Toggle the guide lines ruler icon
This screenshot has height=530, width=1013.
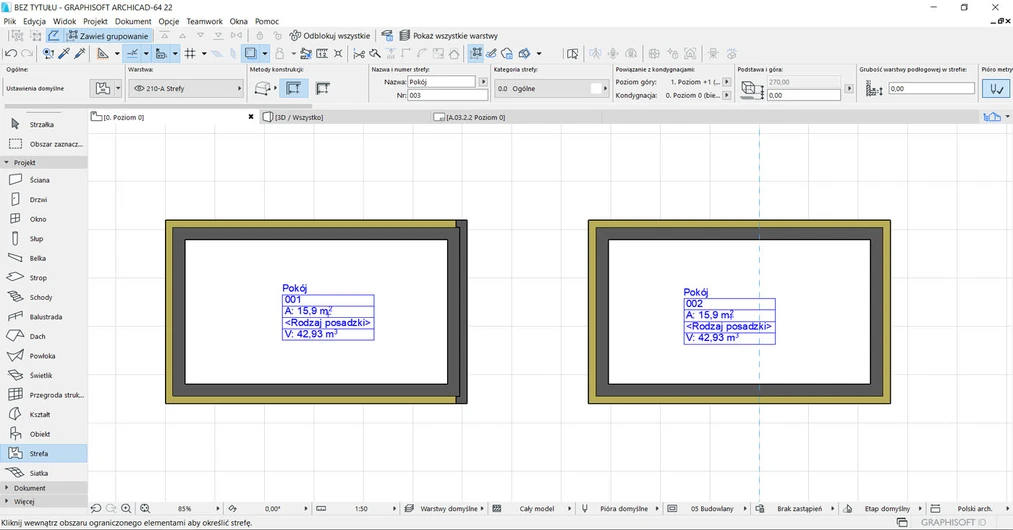102,54
